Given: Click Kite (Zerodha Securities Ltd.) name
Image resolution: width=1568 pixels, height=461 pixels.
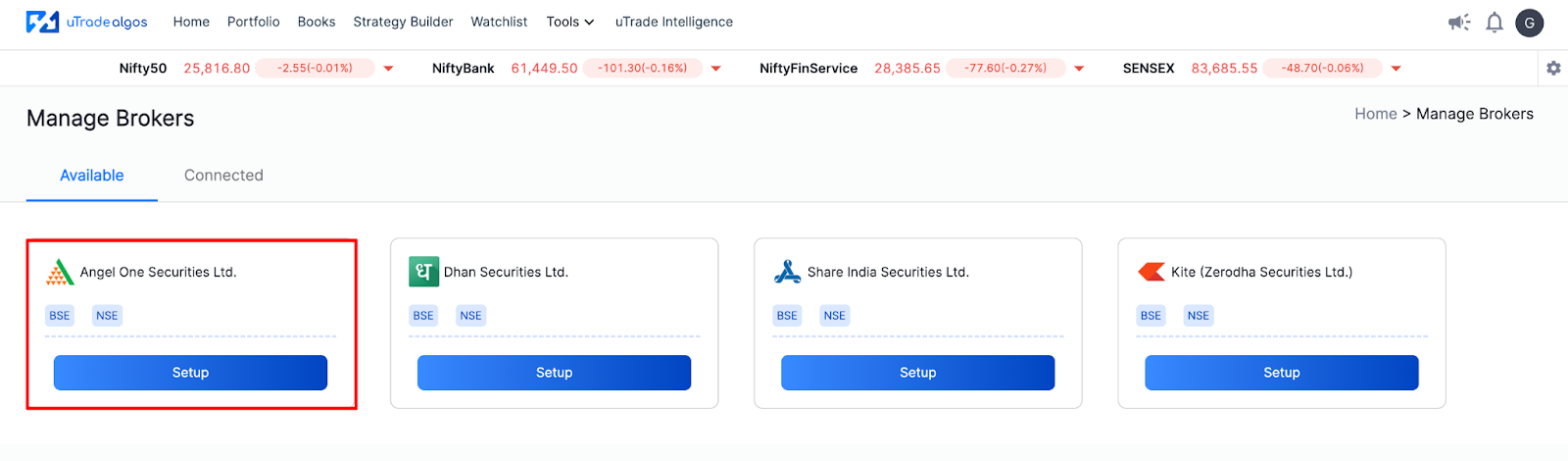Looking at the screenshot, I should click(x=1261, y=272).
